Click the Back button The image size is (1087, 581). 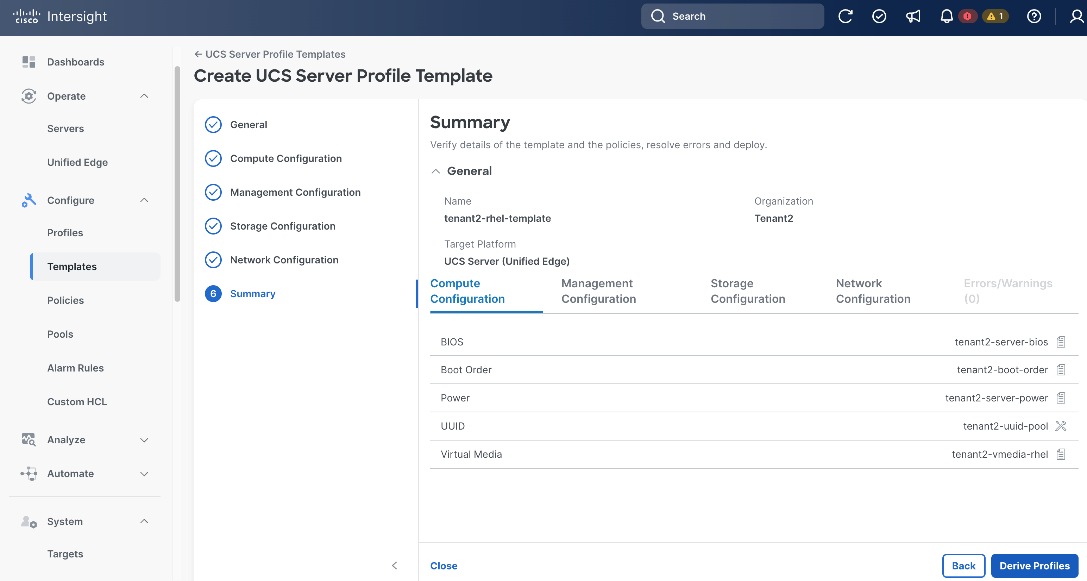[x=964, y=566]
